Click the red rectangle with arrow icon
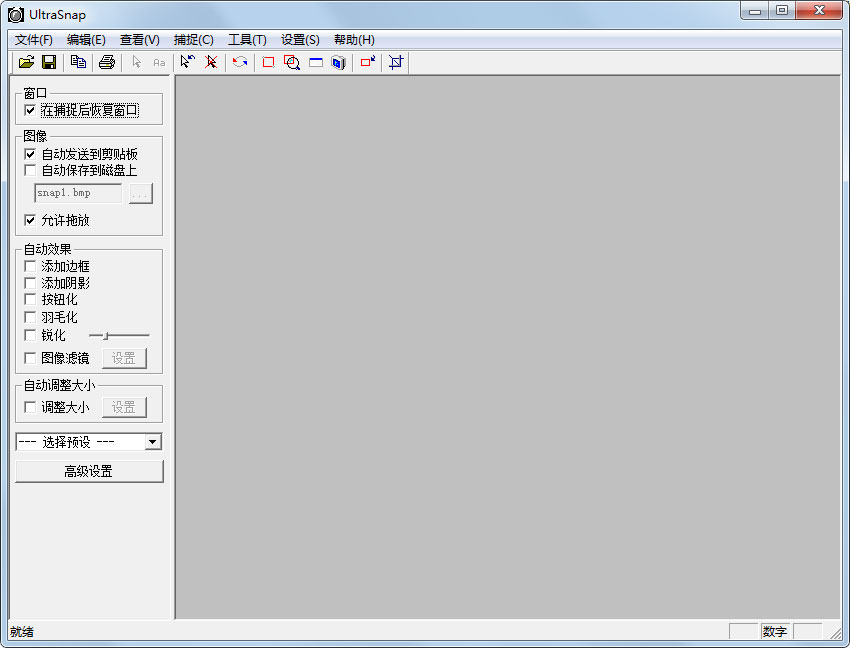 (368, 62)
